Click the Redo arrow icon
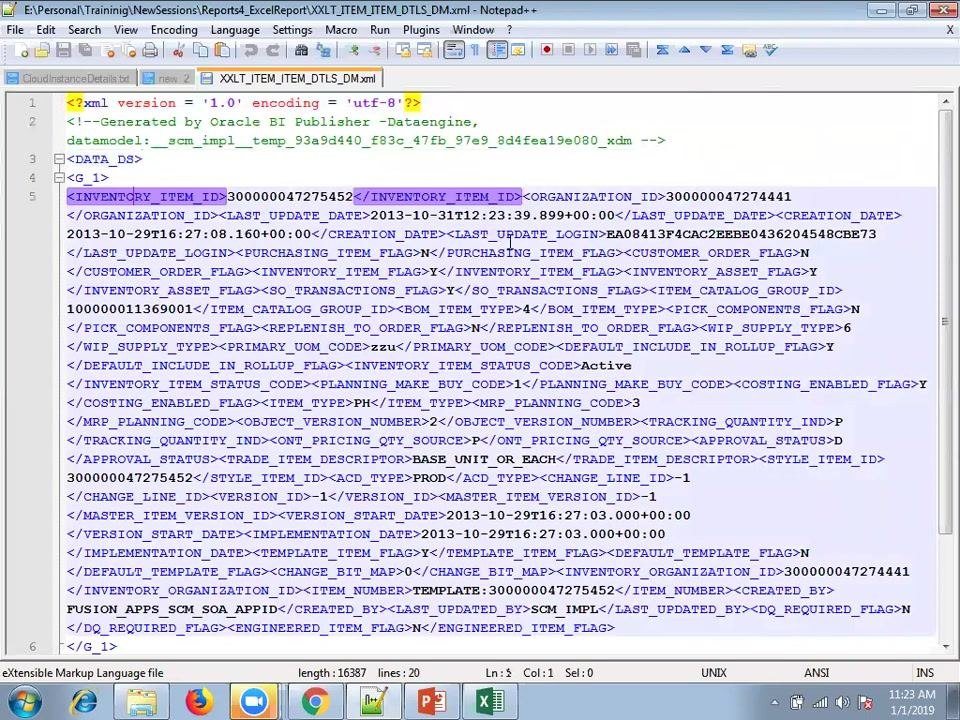 pos(272,51)
